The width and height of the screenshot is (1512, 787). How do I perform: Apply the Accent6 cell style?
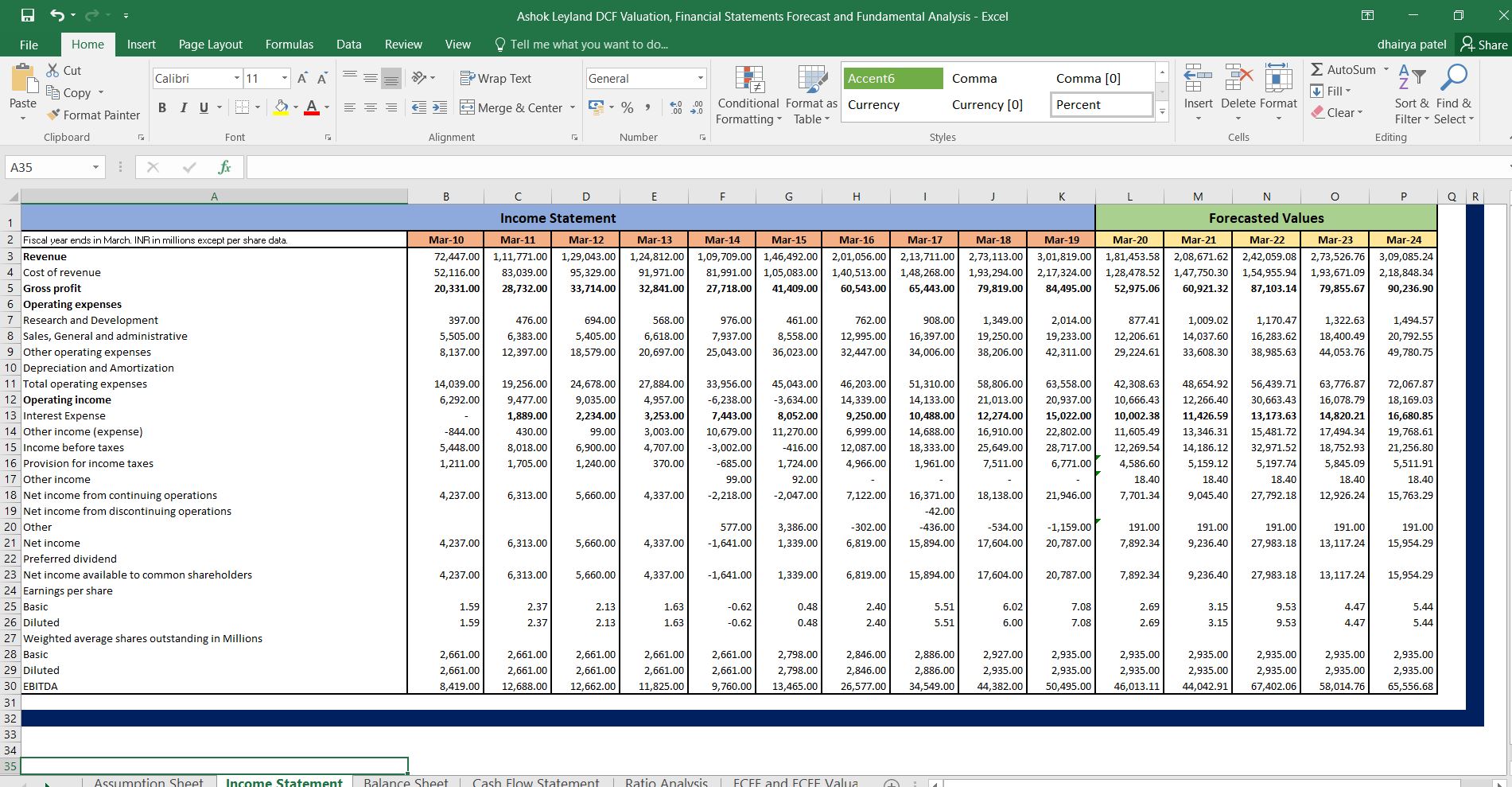coord(892,78)
